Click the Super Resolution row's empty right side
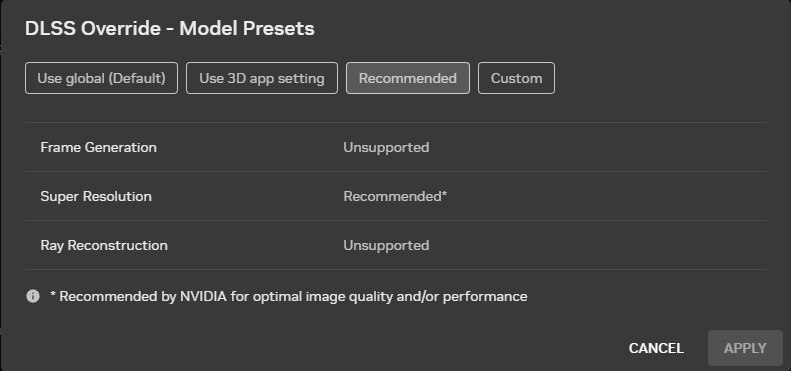The height and width of the screenshot is (371, 791). (605, 196)
